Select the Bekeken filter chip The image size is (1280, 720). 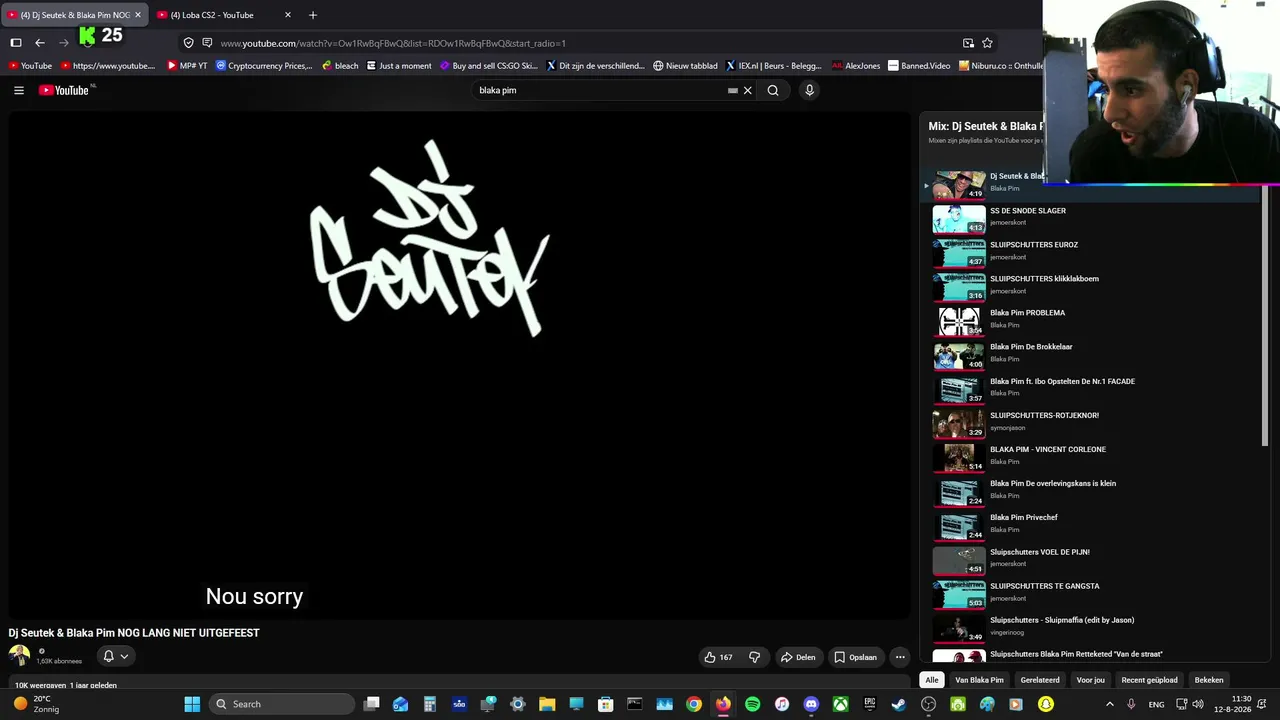click(1209, 680)
